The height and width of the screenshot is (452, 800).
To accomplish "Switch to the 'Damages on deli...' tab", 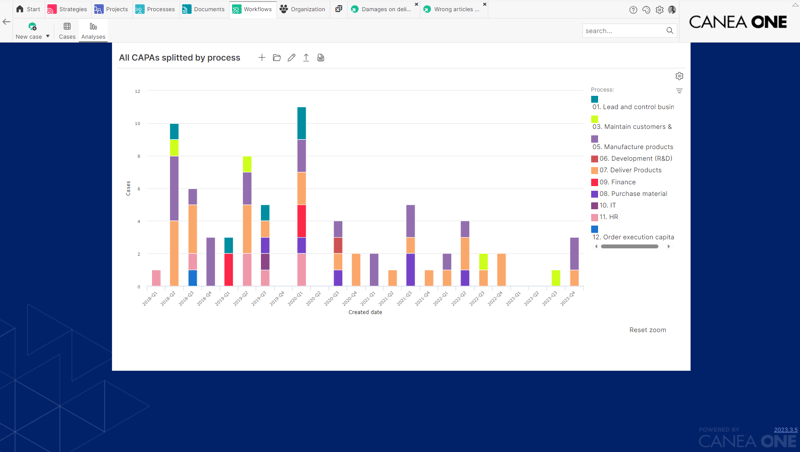I will coord(382,9).
